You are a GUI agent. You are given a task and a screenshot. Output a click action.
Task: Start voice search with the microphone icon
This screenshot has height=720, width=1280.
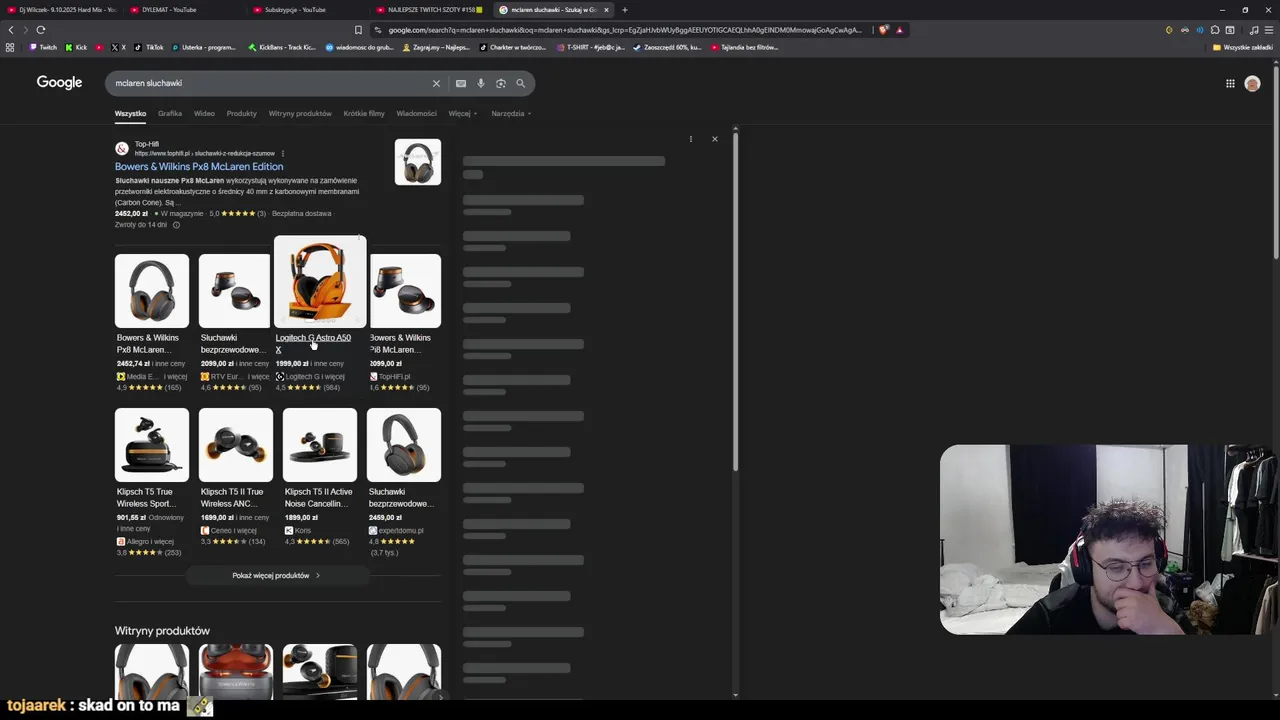[x=481, y=83]
